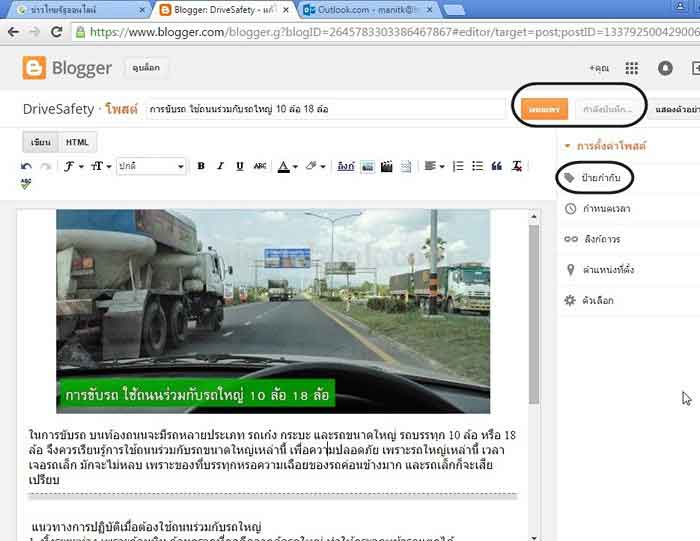Reload the page with refresh icon
Viewport: 700px width, 541px height.
coord(56,32)
